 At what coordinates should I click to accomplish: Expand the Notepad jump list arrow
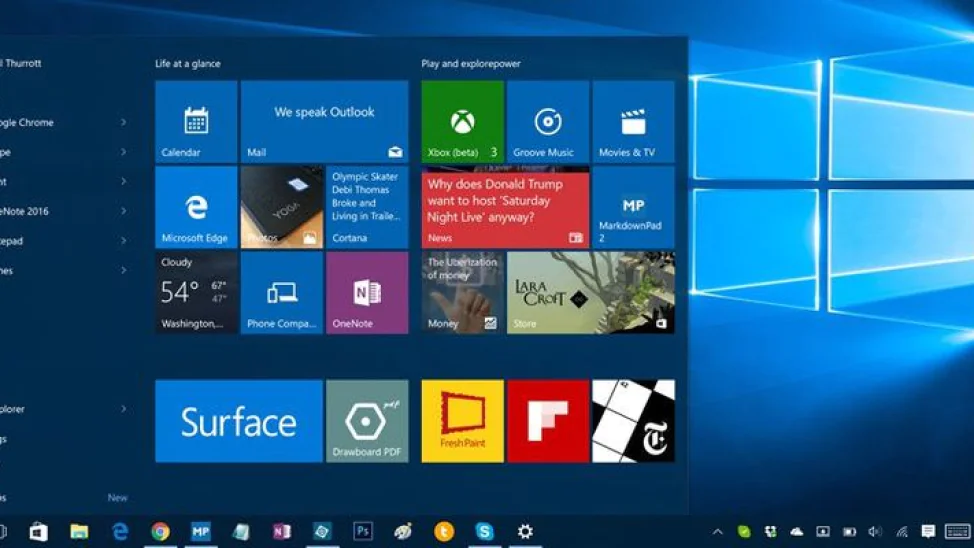click(123, 240)
